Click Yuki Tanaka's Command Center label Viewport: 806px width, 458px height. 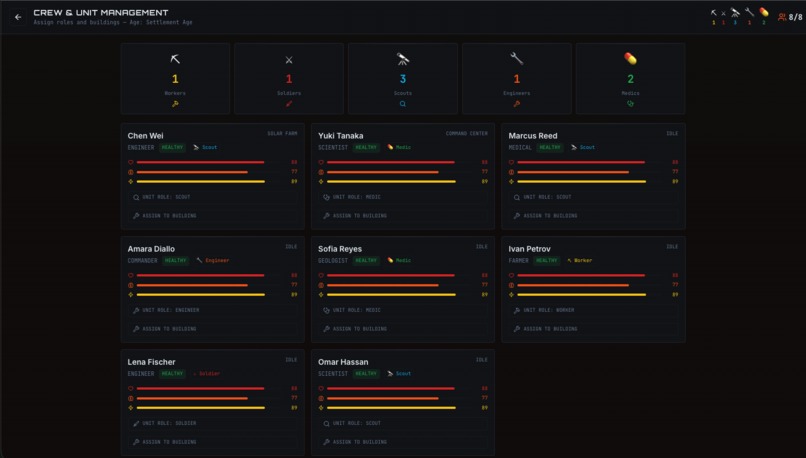pos(467,134)
